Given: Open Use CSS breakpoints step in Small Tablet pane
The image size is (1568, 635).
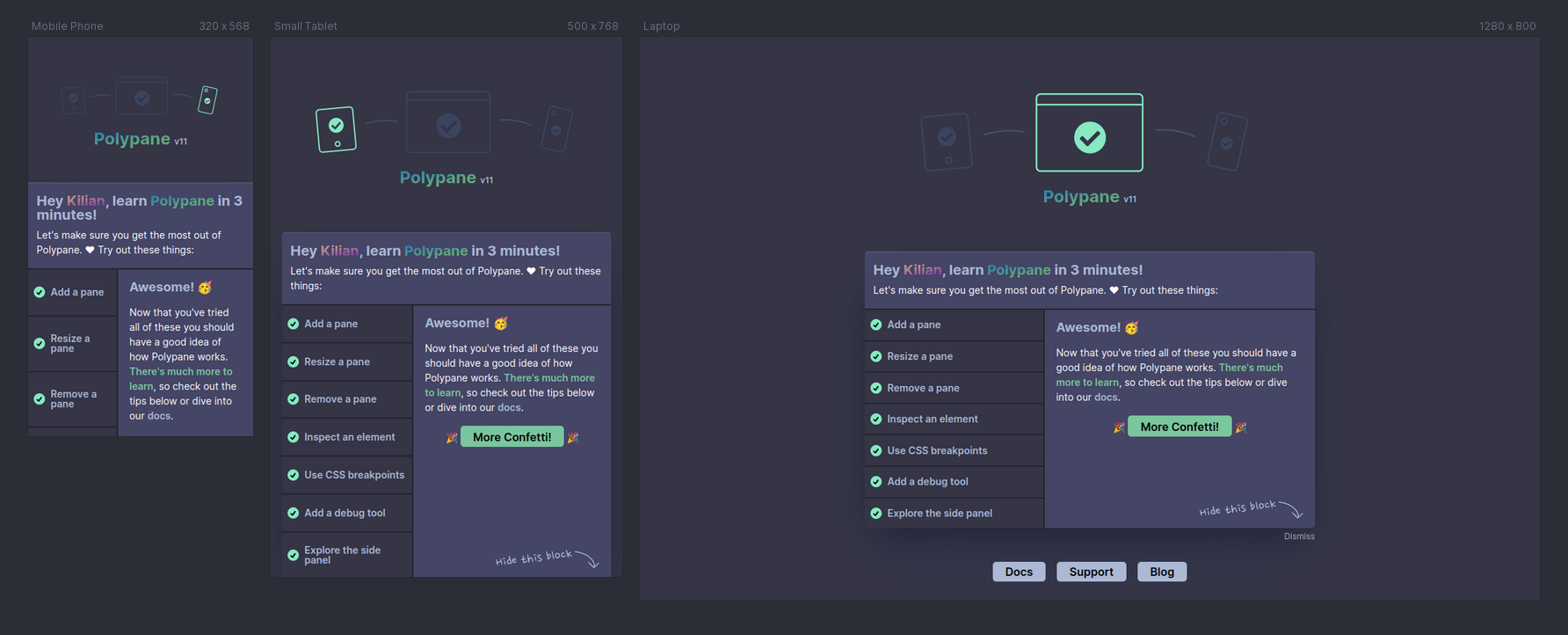Looking at the screenshot, I should point(347,475).
